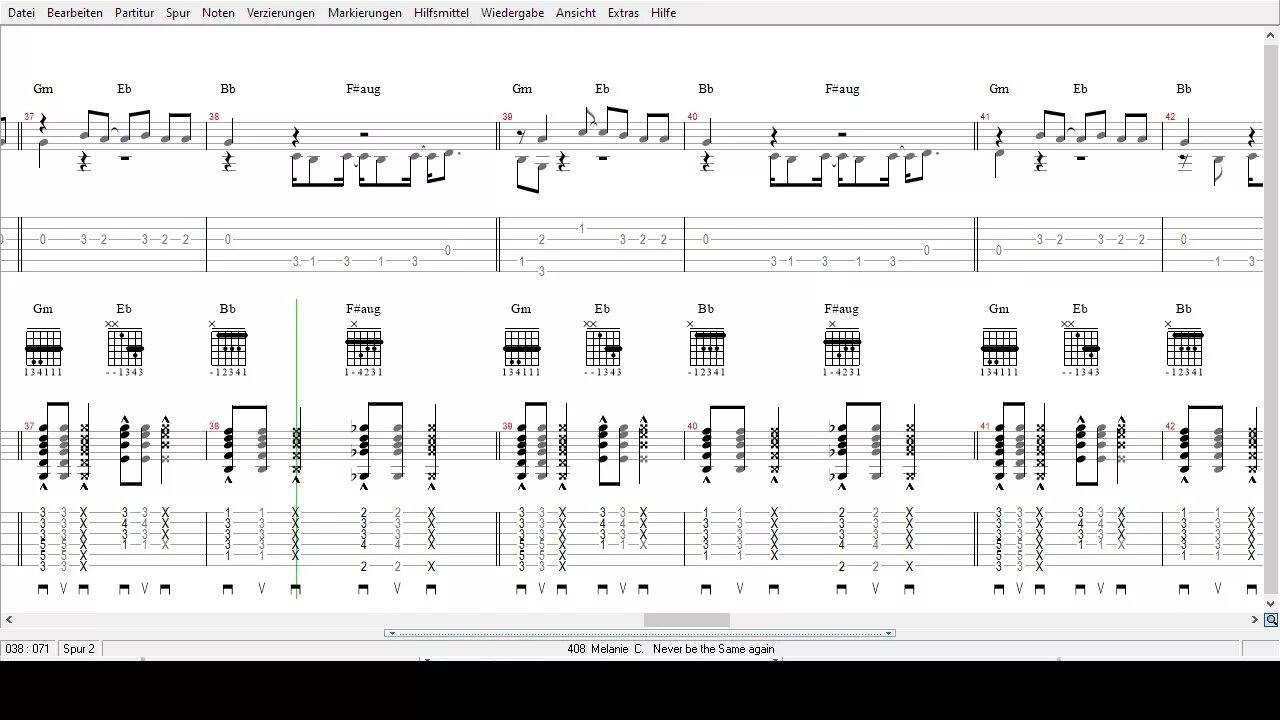Open the Ansicht menu
1280x720 pixels.
[x=576, y=13]
